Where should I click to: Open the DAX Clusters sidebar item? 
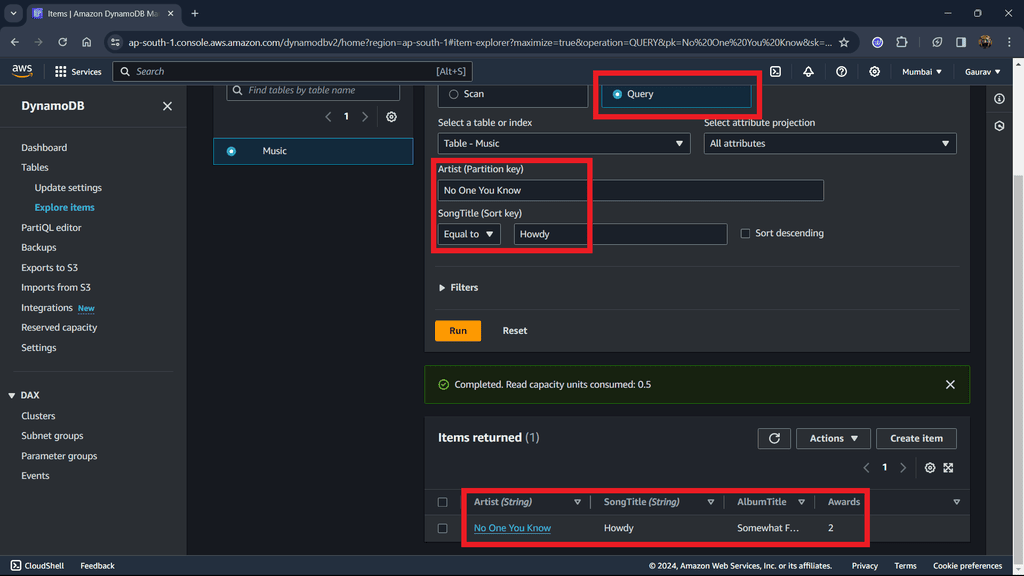coord(38,416)
